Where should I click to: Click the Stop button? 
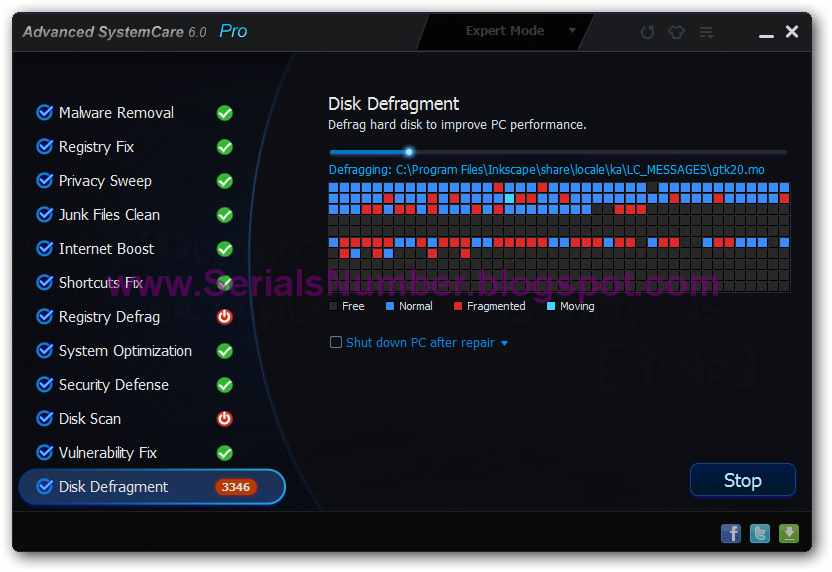(x=742, y=480)
